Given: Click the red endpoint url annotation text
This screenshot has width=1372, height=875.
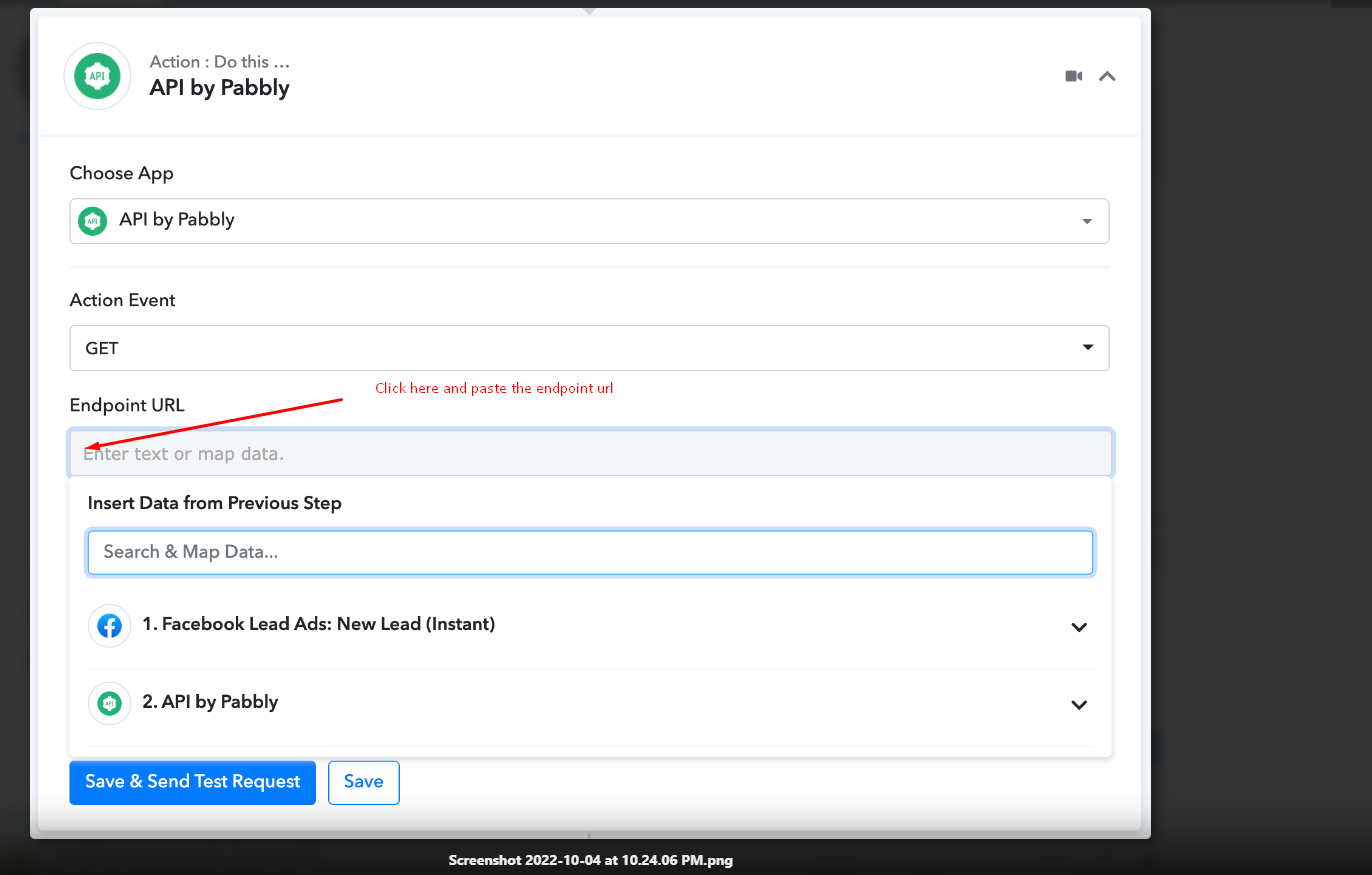Looking at the screenshot, I should pos(494,388).
